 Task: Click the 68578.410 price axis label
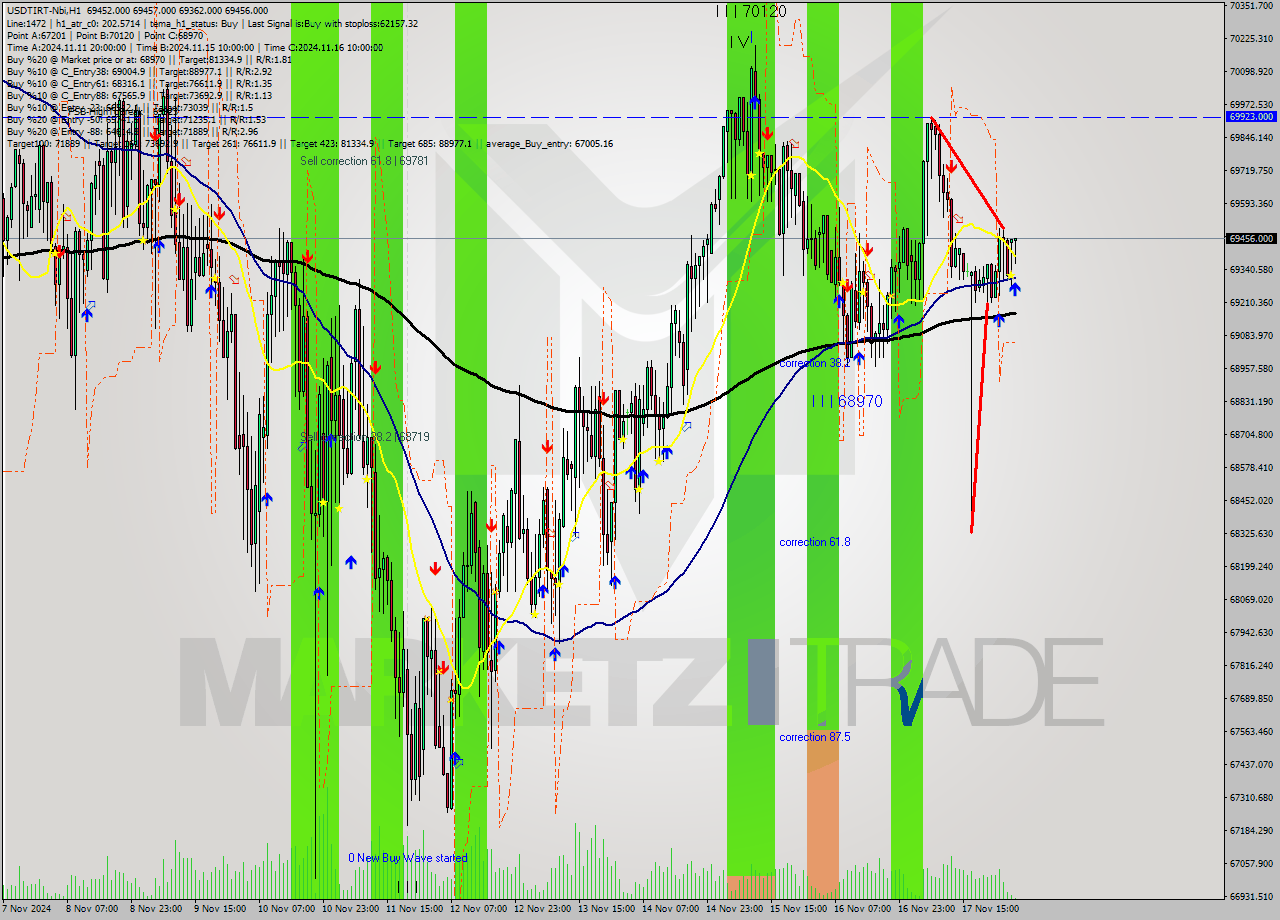1251,468
